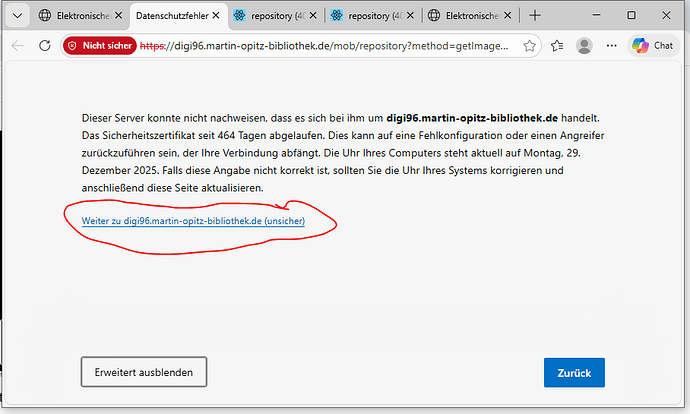The image size is (690, 414).
Task: Click the globe icon on last tab
Action: point(434,15)
